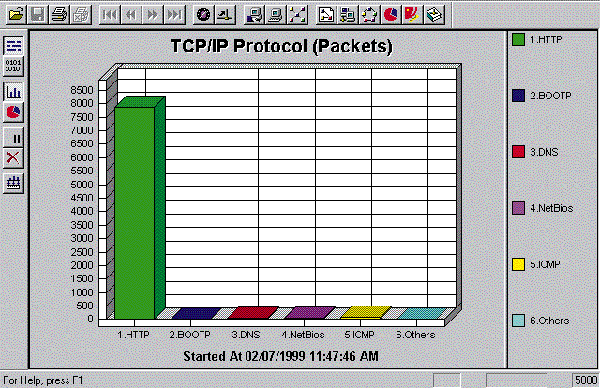Open a capture file with the folder icon
The image size is (600, 388).
pos(16,15)
